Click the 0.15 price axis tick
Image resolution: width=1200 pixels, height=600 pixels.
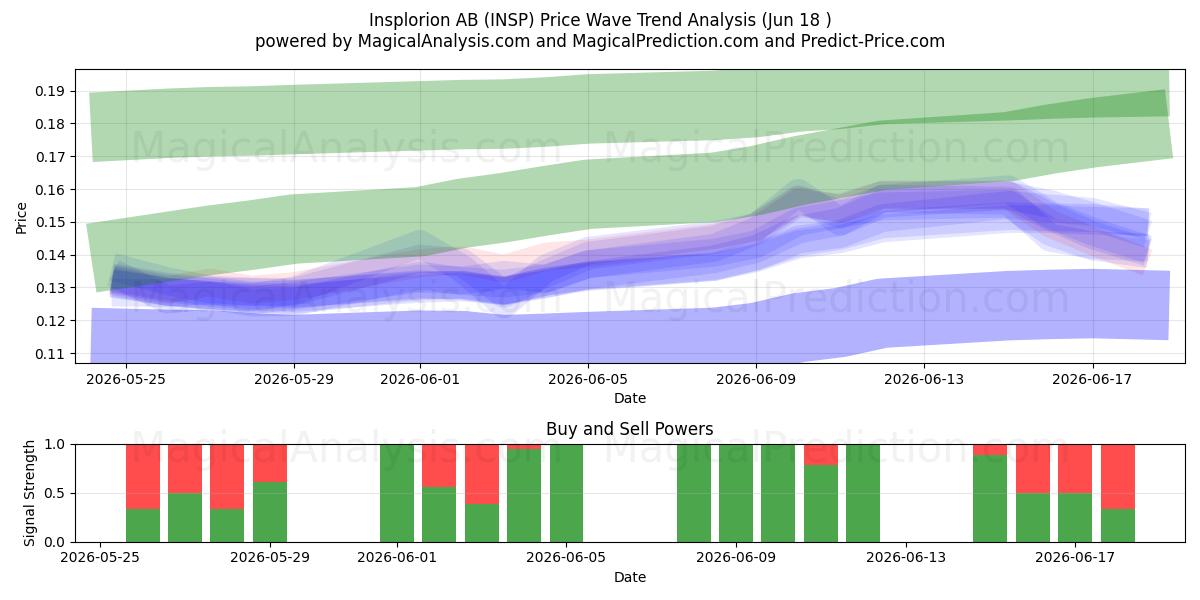pyautogui.click(x=50, y=222)
